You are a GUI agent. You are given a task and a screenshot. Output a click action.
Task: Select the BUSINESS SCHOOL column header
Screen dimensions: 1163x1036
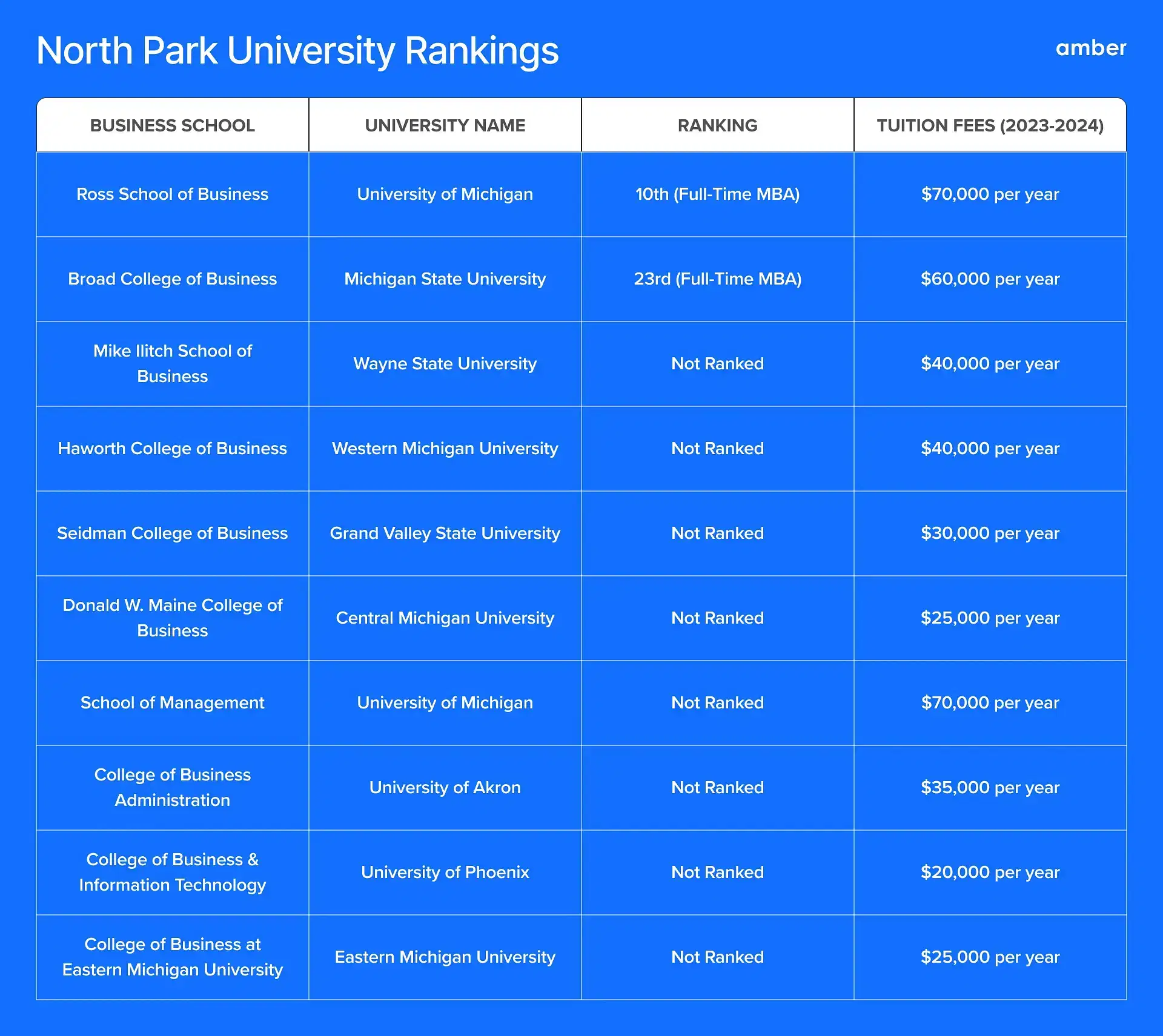173,125
